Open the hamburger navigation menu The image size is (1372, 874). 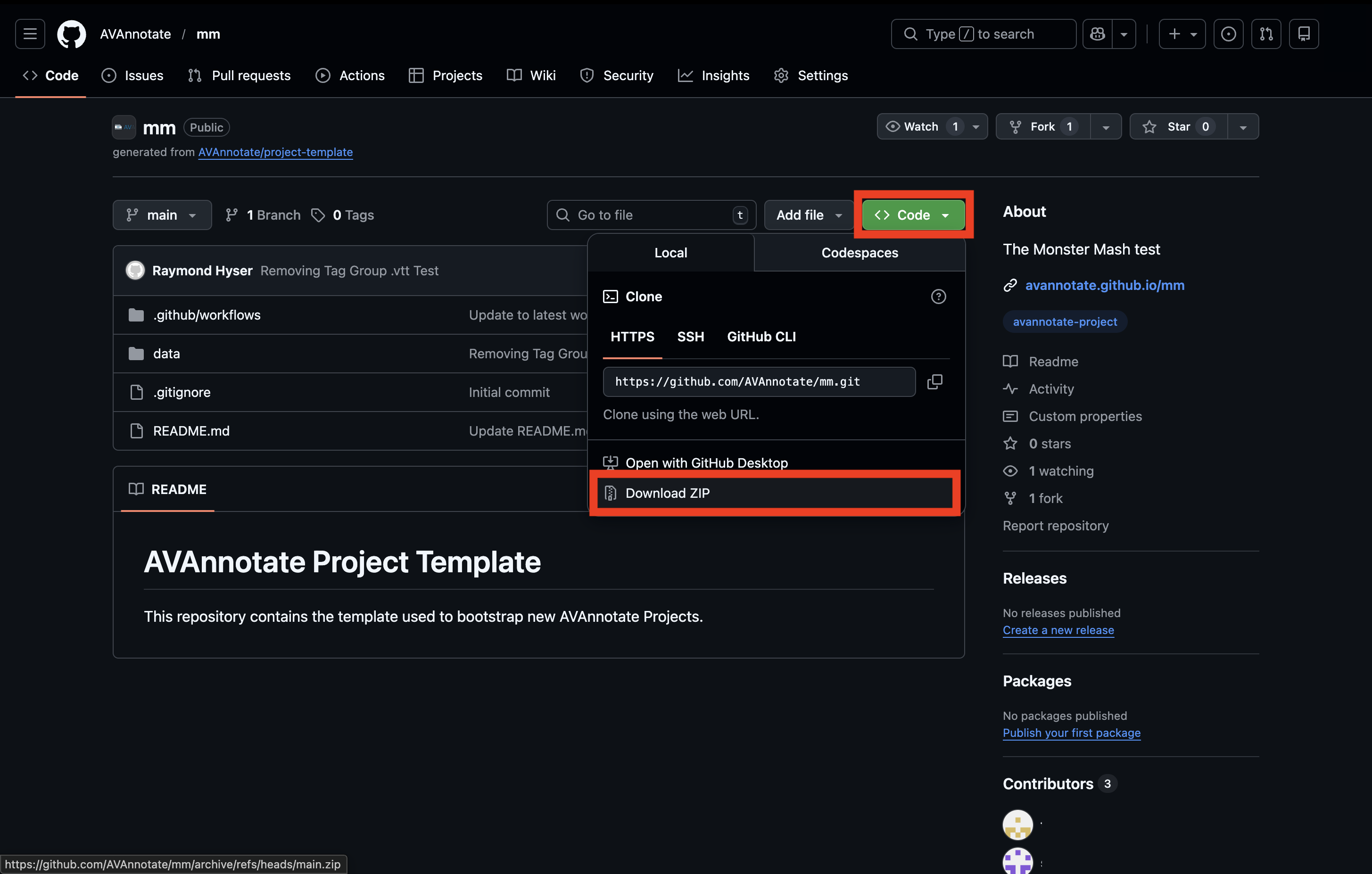point(30,34)
